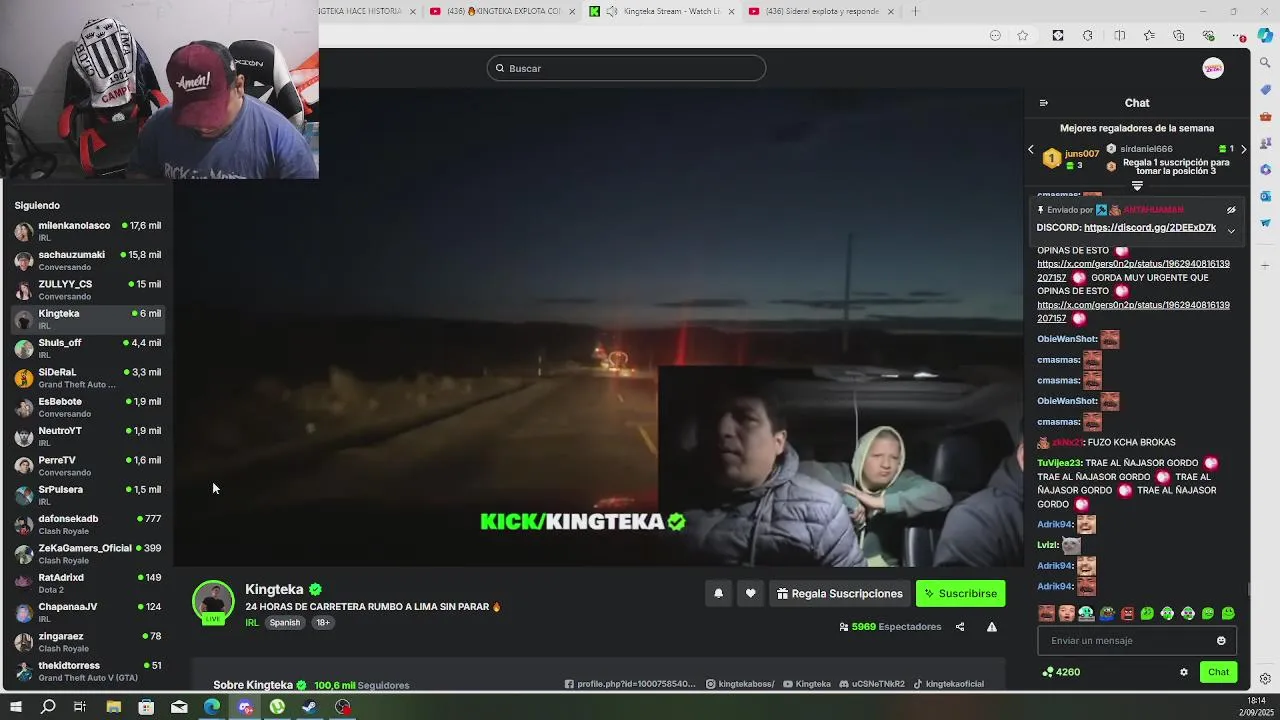
Task: Open Edge sidebar settings gear
Action: pyautogui.click(x=1265, y=679)
